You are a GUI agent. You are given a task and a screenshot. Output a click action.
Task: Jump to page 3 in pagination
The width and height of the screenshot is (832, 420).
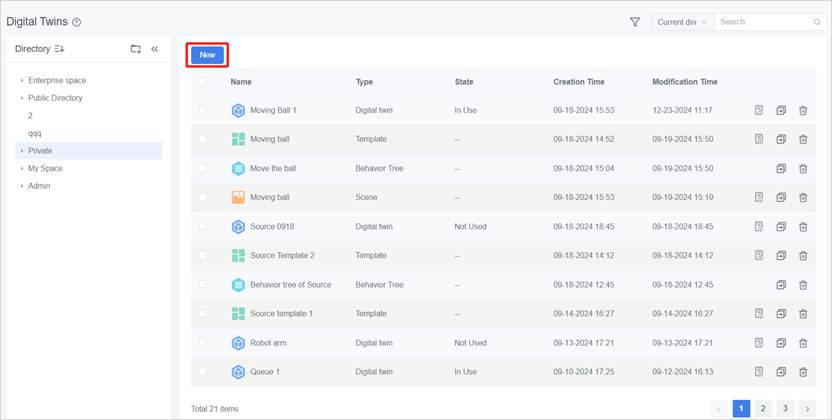(785, 408)
